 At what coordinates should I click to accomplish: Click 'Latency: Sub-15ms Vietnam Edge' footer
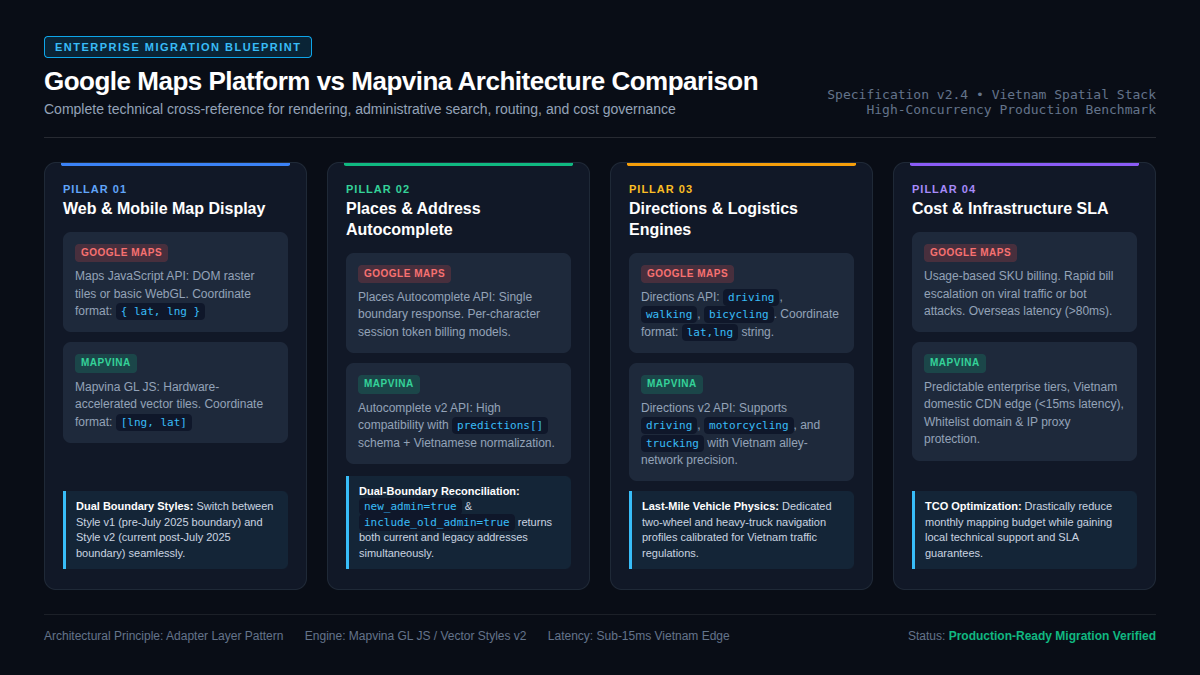(x=639, y=636)
